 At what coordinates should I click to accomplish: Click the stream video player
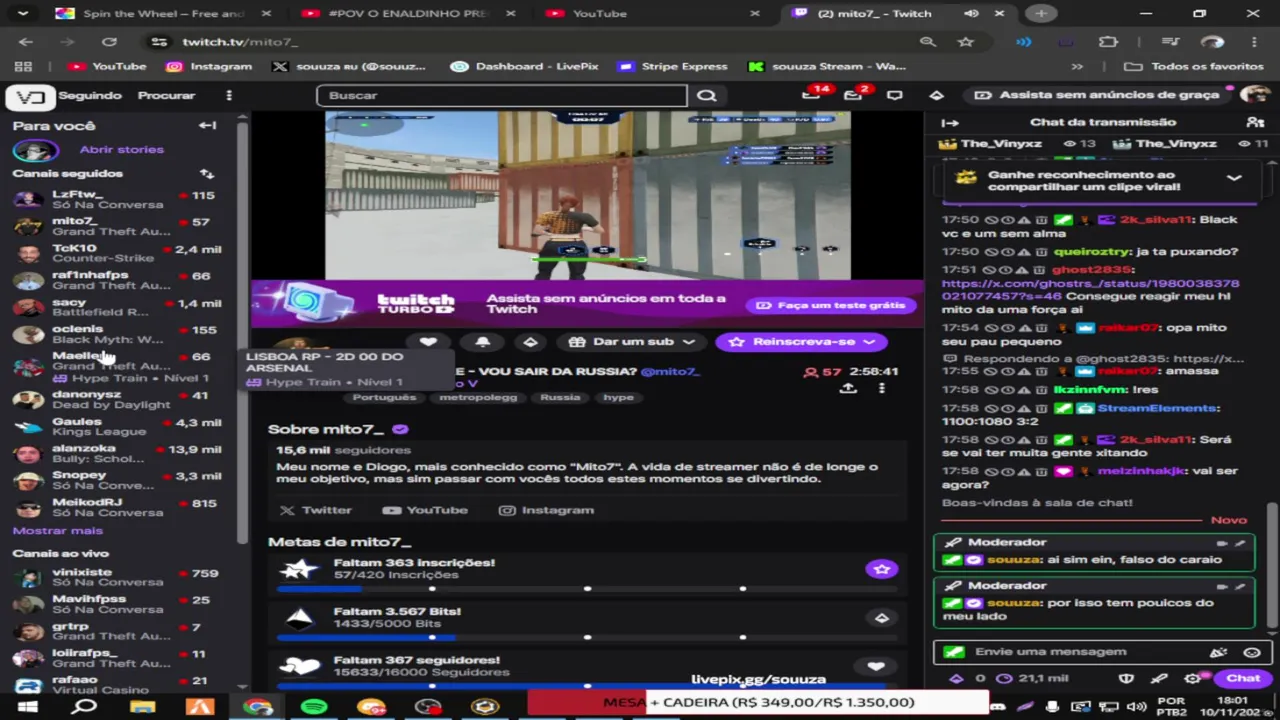point(588,195)
